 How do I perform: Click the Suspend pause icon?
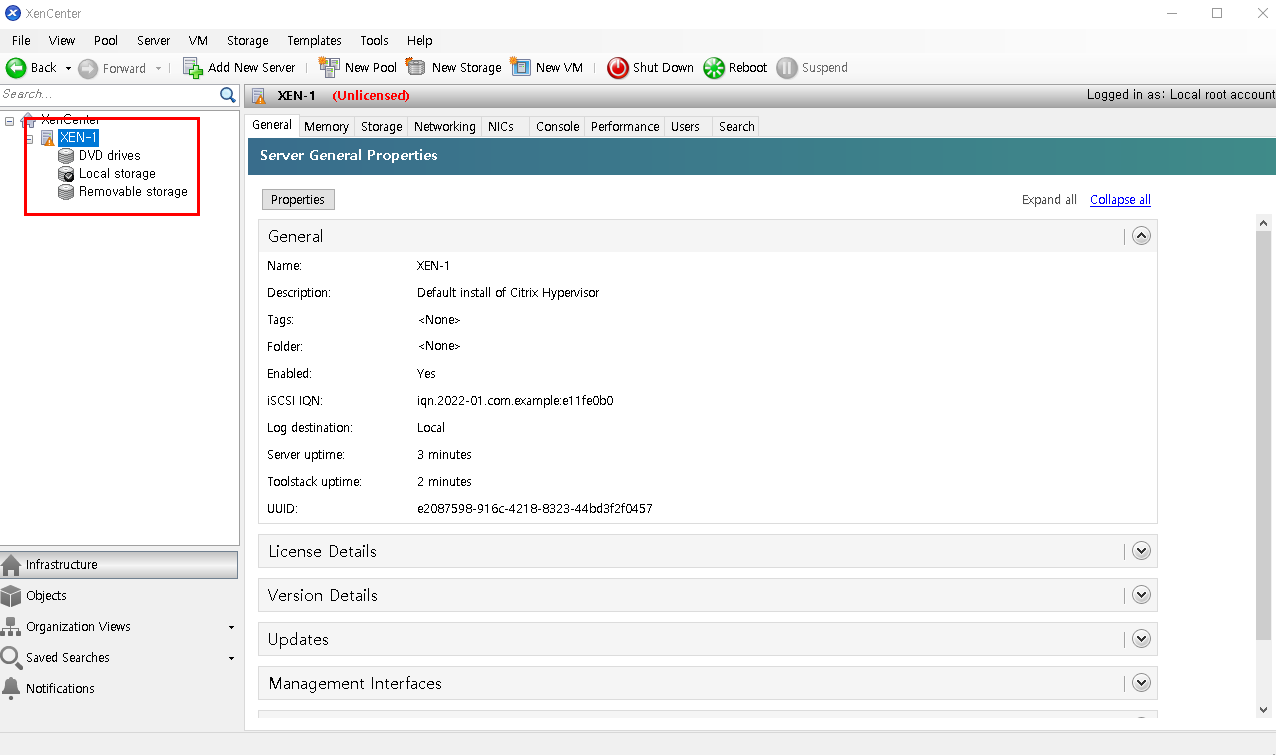787,68
